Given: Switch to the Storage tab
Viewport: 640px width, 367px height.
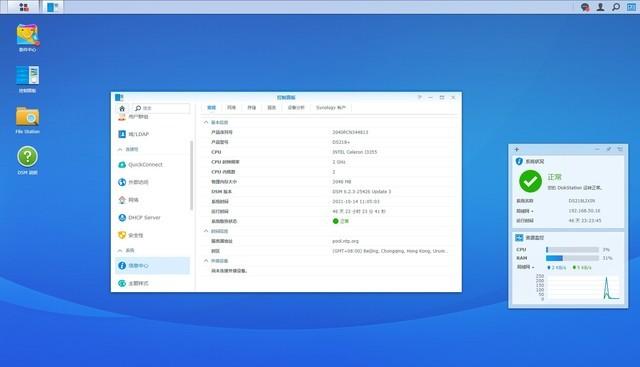Looking at the screenshot, I should pos(251,108).
